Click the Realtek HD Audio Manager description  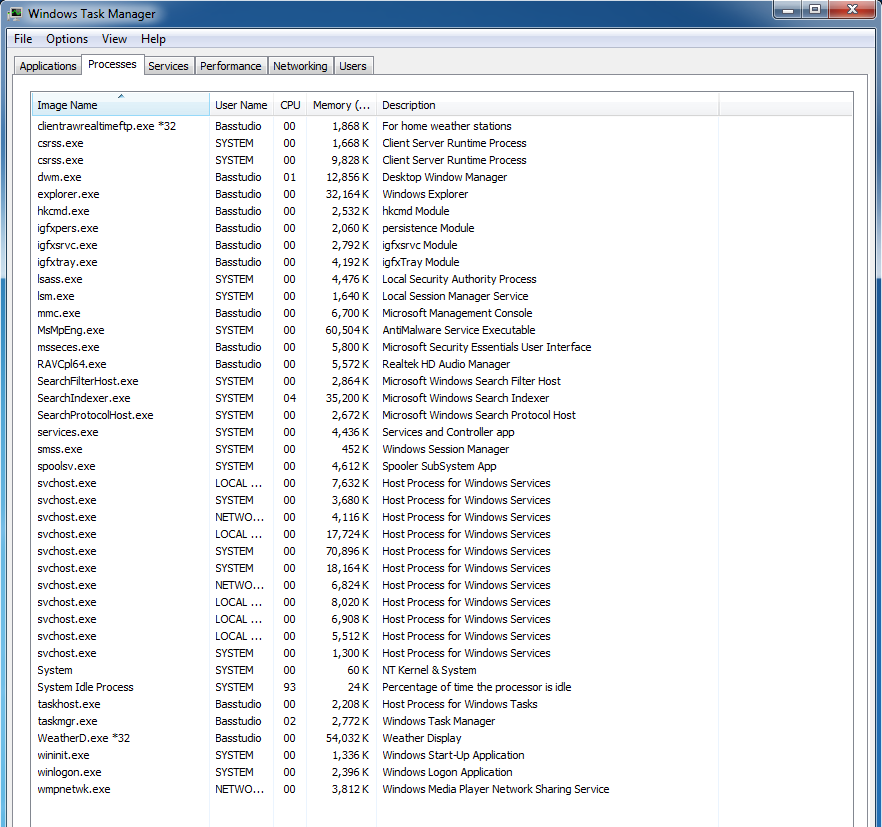(446, 364)
